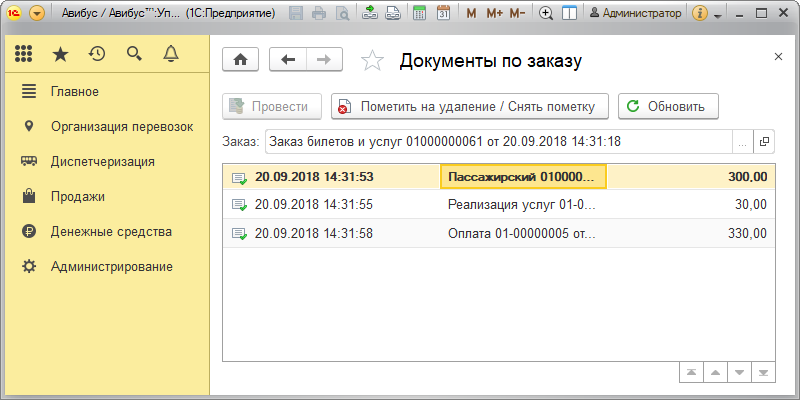Viewport: 800px width, 400px height.
Task: Click the Обновить button
Action: (x=668, y=106)
